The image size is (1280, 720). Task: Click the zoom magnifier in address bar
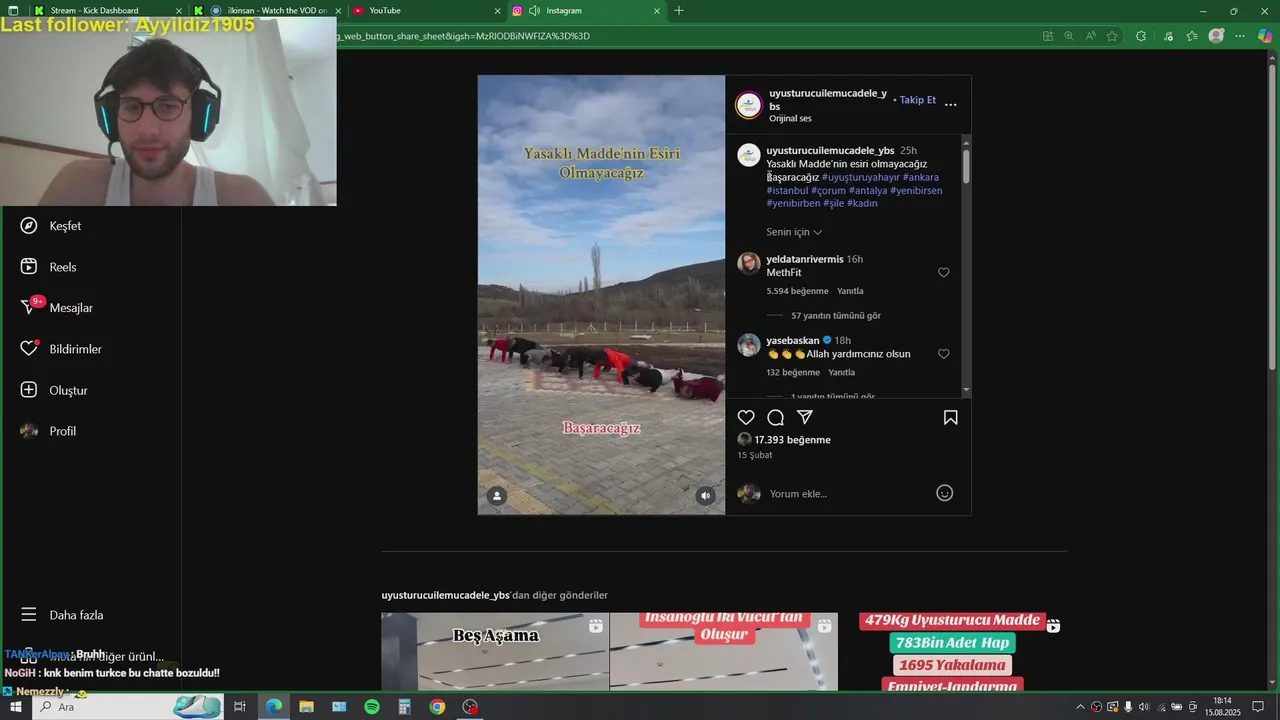point(1069,36)
